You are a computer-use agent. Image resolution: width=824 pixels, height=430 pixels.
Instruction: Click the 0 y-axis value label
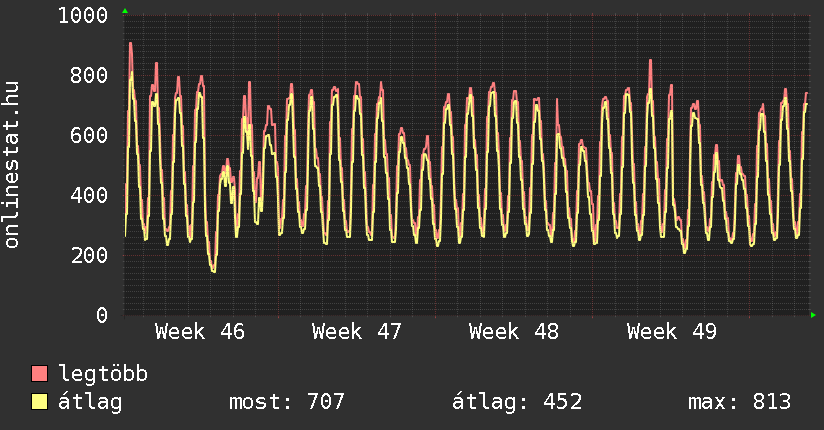102,315
